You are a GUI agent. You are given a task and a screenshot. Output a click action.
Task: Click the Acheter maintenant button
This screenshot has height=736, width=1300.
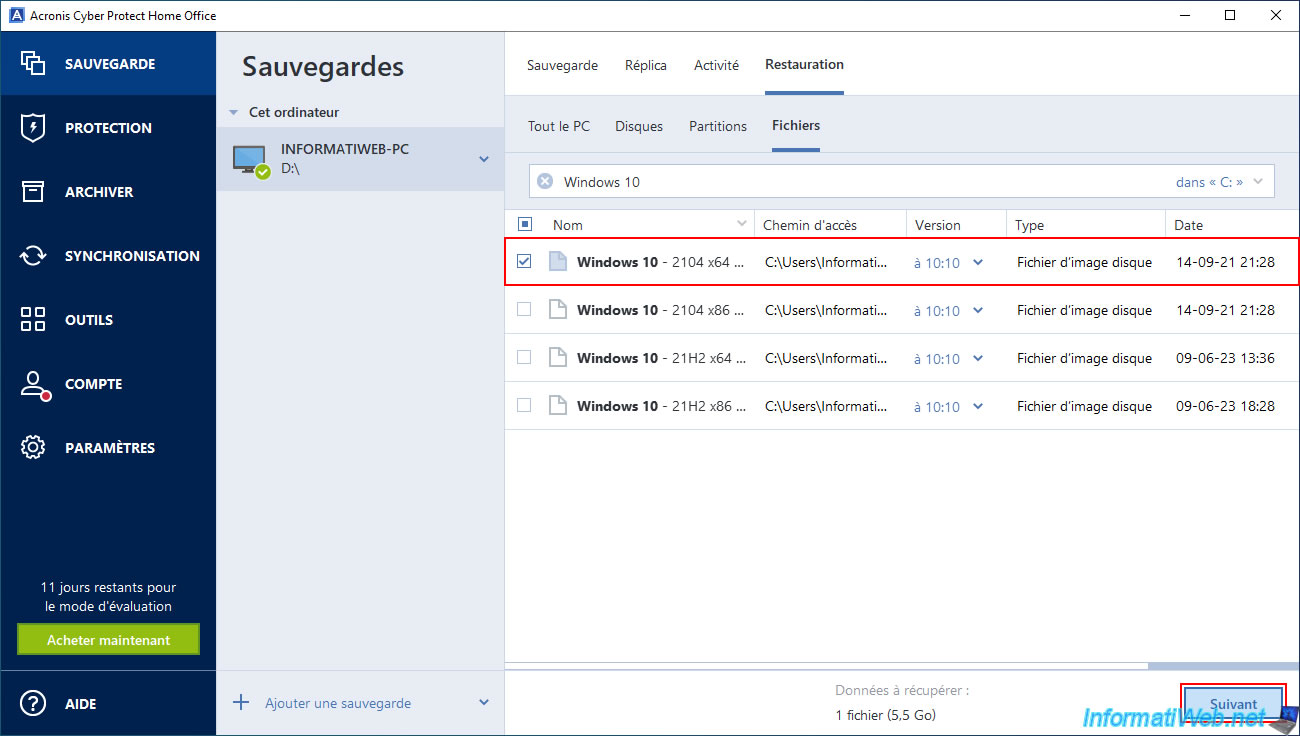pyautogui.click(x=109, y=640)
